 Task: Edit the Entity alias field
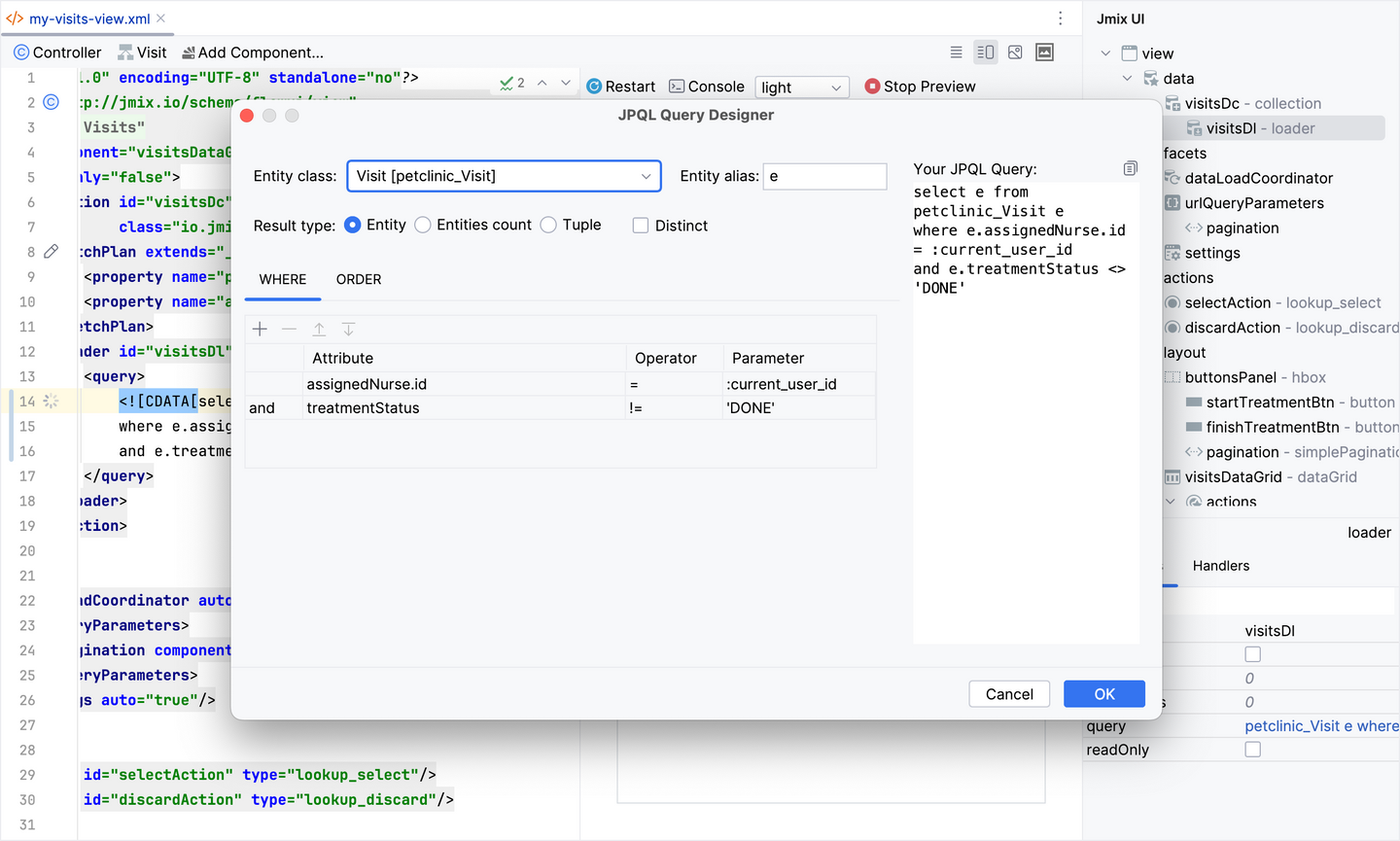click(x=824, y=176)
